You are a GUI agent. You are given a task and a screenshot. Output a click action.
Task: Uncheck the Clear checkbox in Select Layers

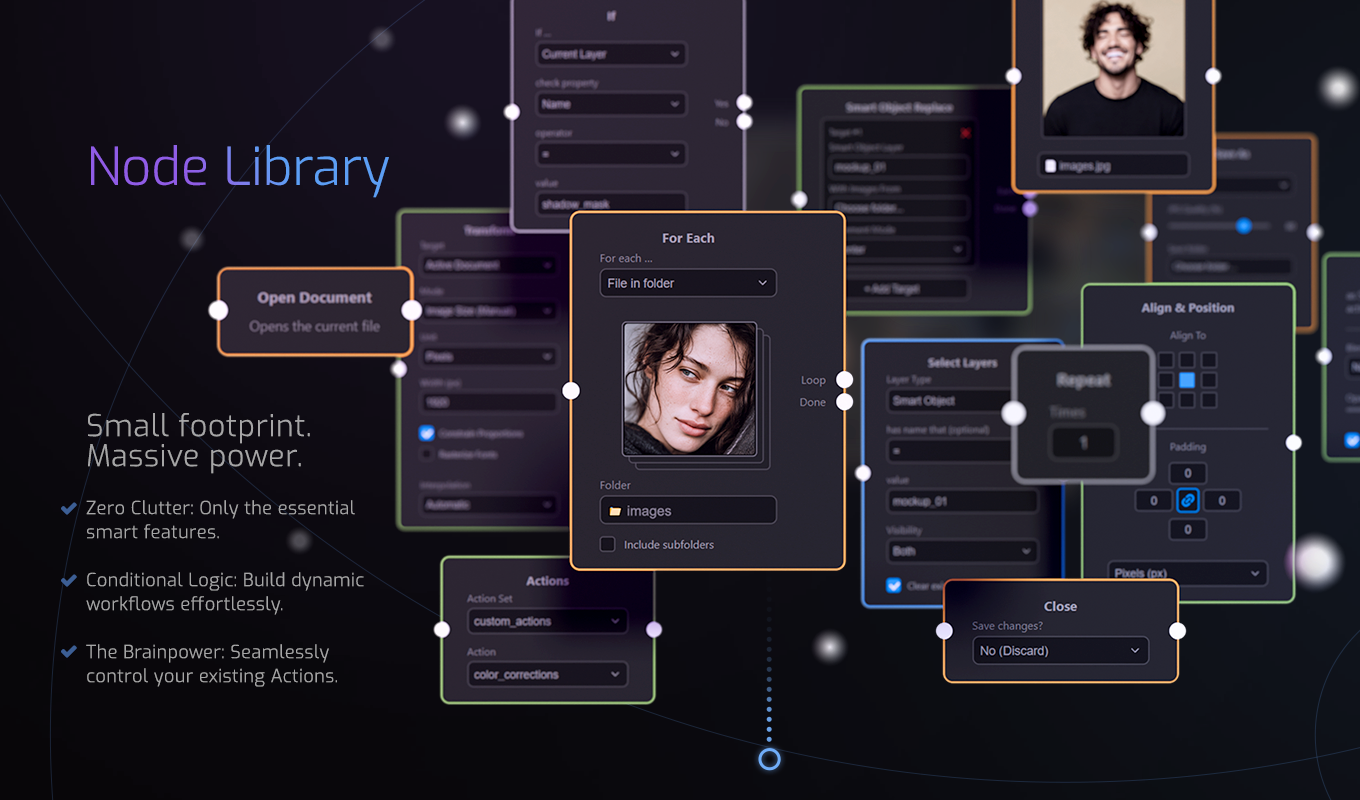coord(894,585)
